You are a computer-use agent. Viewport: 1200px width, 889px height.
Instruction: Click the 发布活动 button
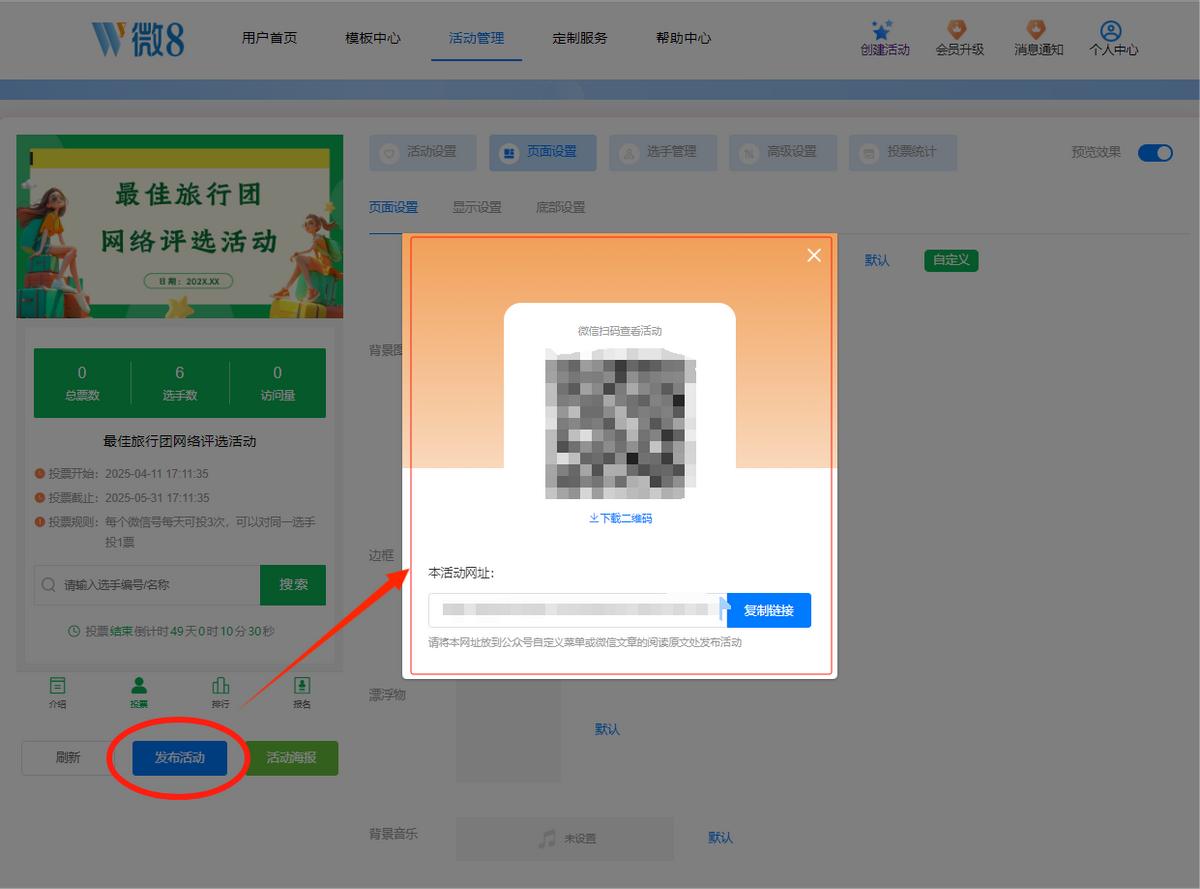180,758
